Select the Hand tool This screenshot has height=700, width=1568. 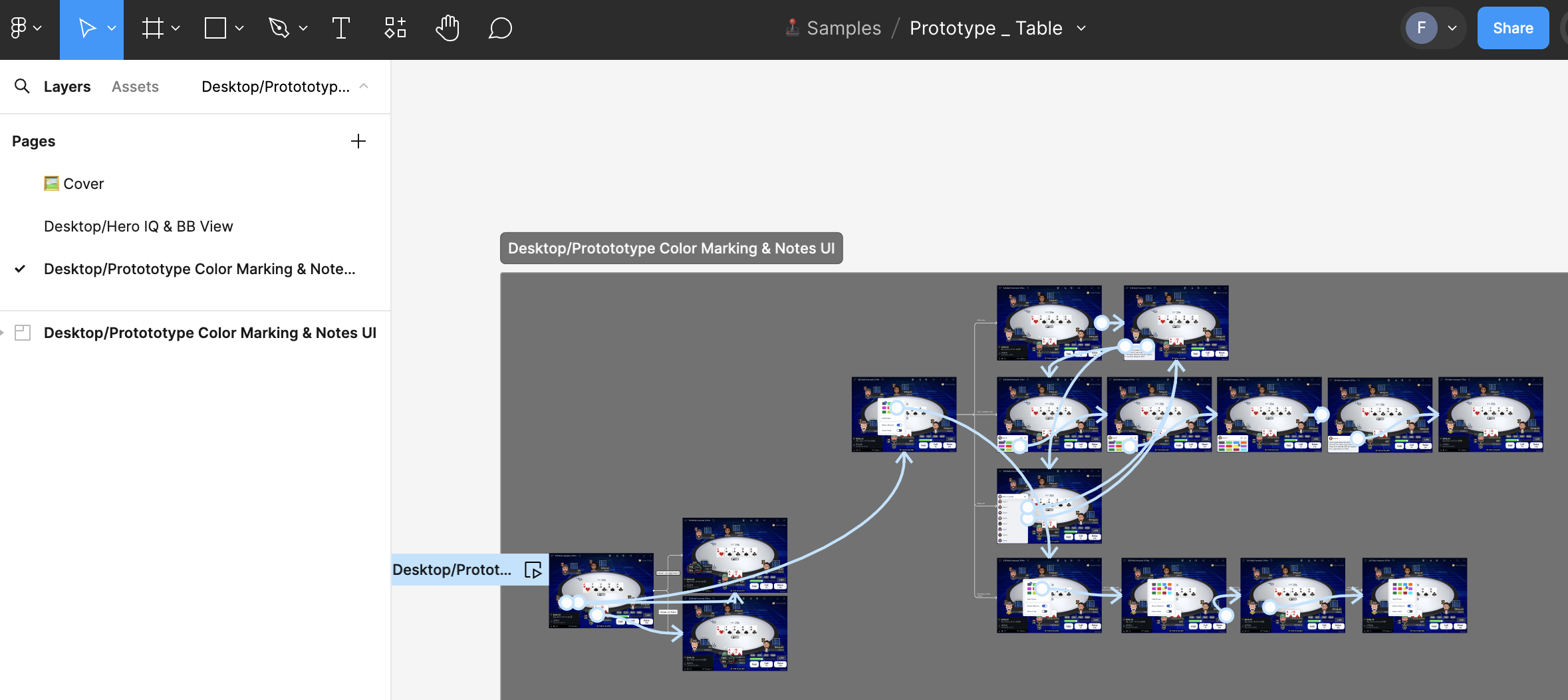click(x=448, y=28)
